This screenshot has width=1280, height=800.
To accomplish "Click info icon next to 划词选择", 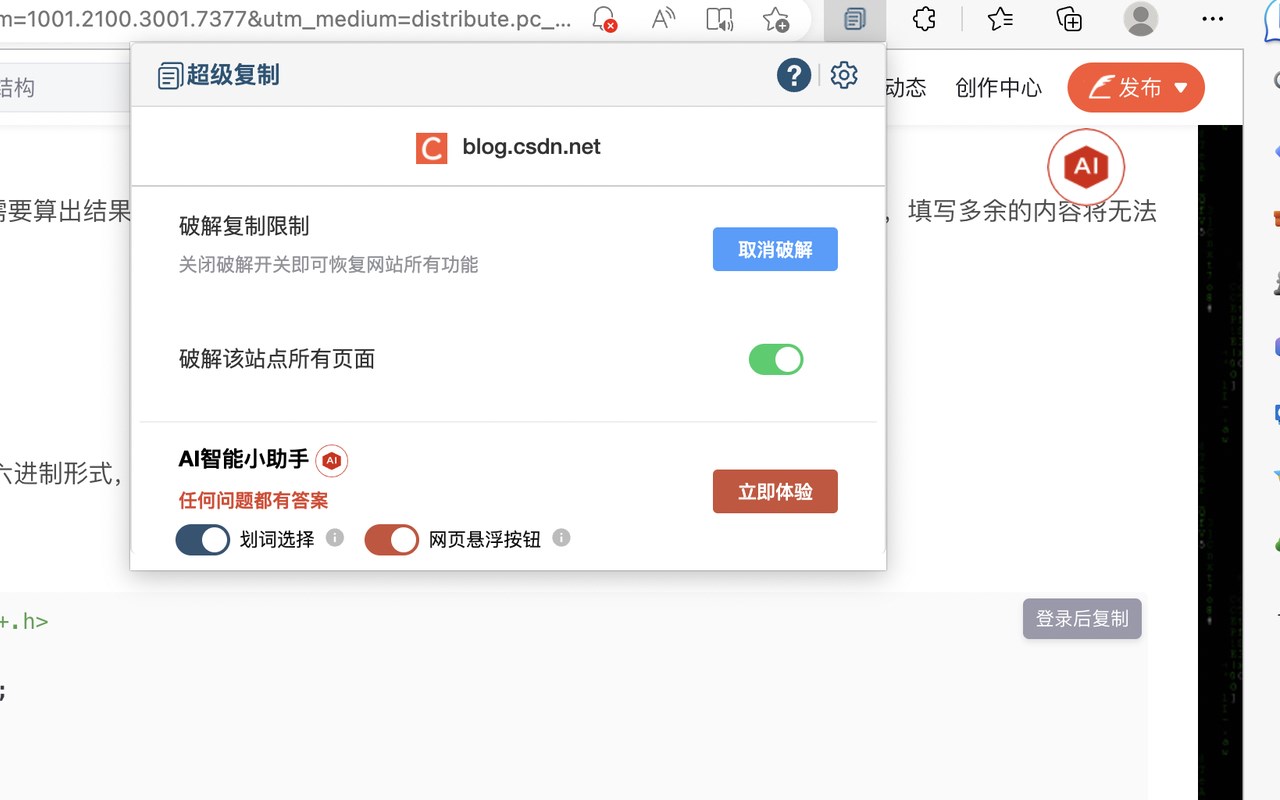I will click(335, 538).
